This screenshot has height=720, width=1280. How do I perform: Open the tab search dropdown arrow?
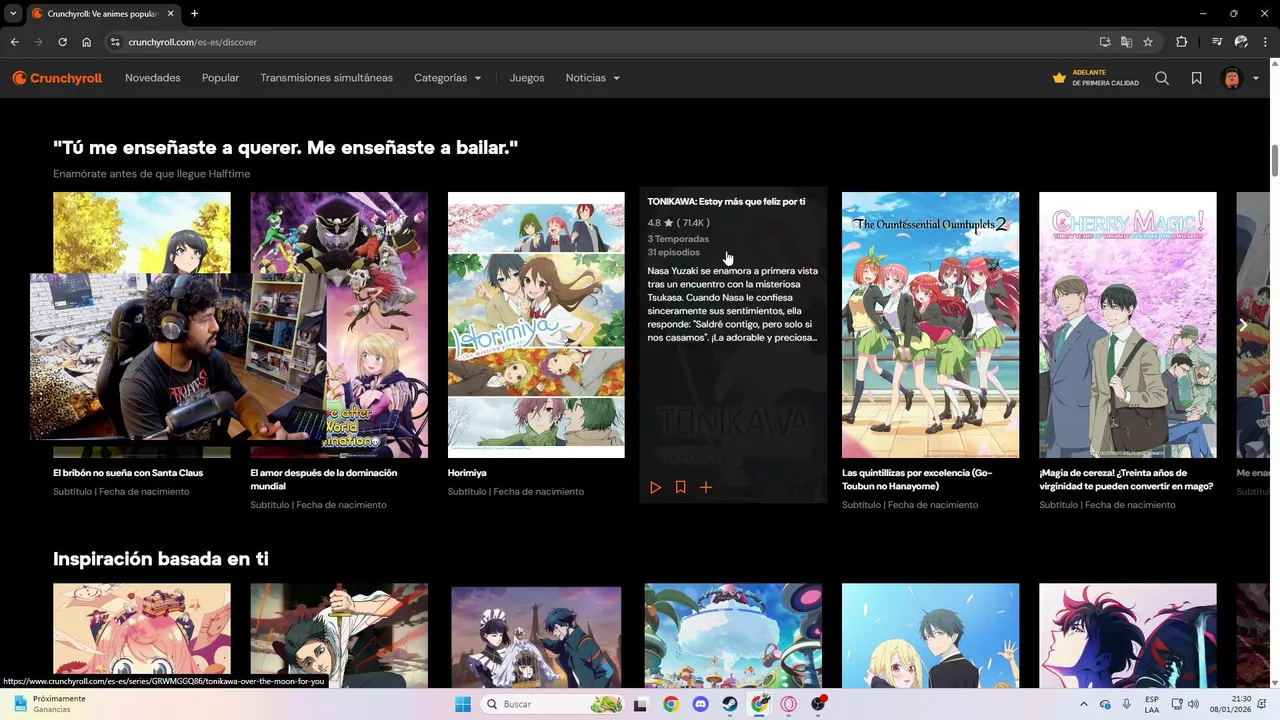click(x=13, y=13)
